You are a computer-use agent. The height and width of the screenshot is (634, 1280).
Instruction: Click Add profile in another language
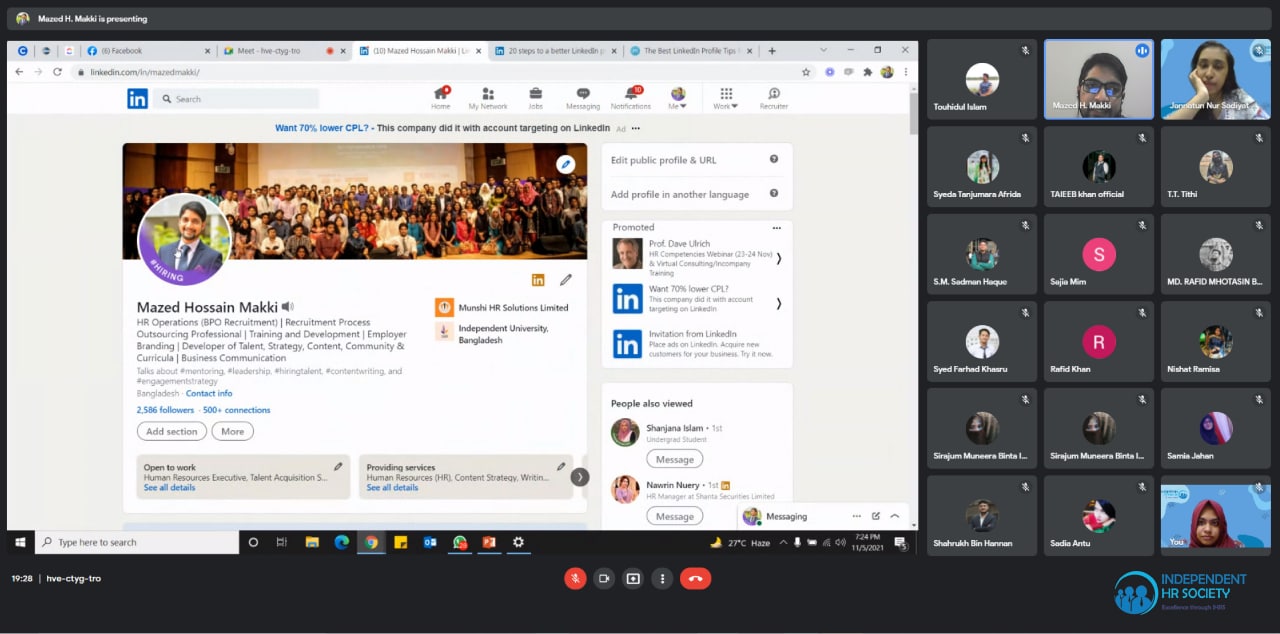[x=680, y=194]
